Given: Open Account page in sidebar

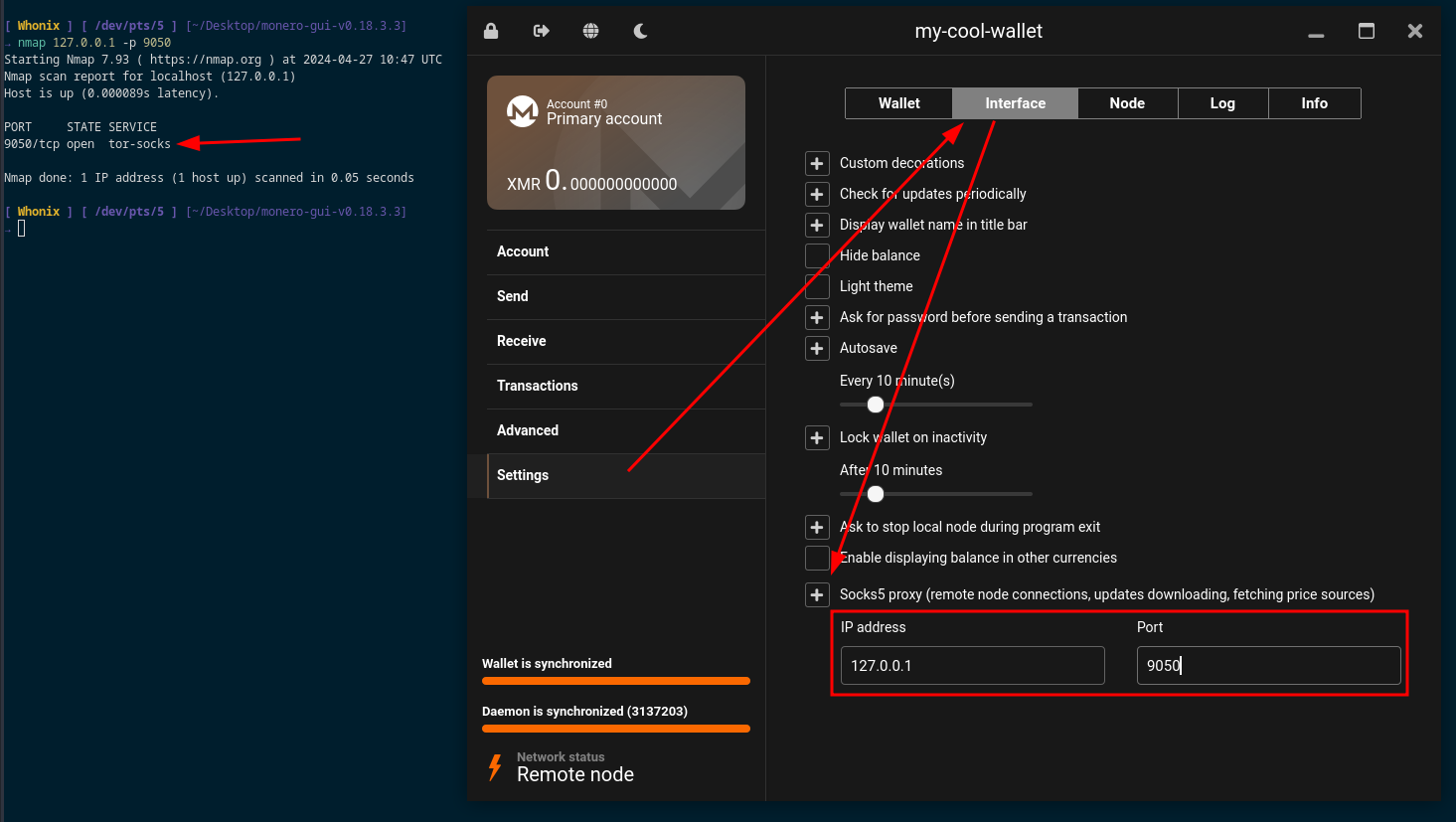Looking at the screenshot, I should click(626, 252).
